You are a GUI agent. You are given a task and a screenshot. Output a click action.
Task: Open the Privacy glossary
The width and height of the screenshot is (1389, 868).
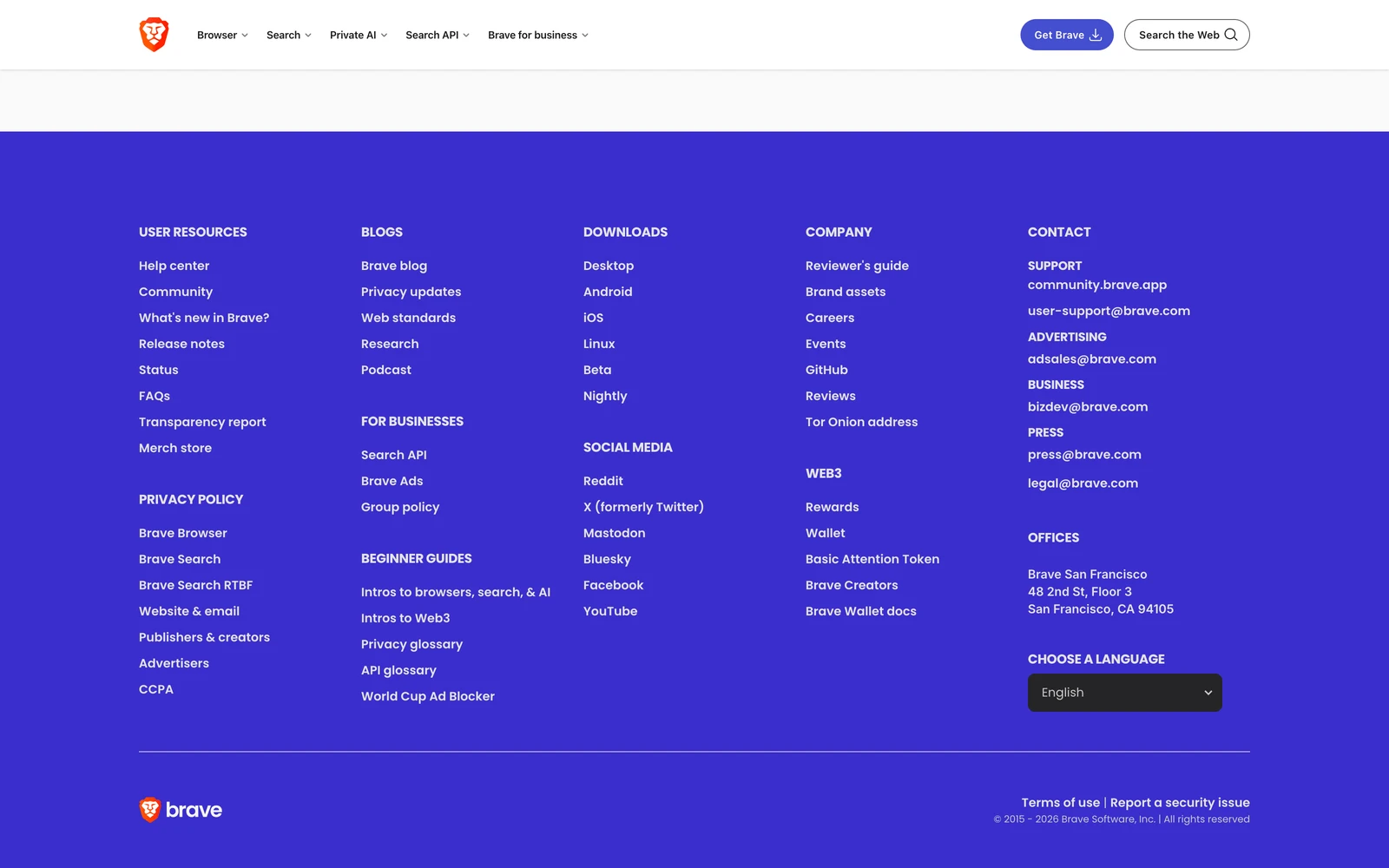coord(411,644)
